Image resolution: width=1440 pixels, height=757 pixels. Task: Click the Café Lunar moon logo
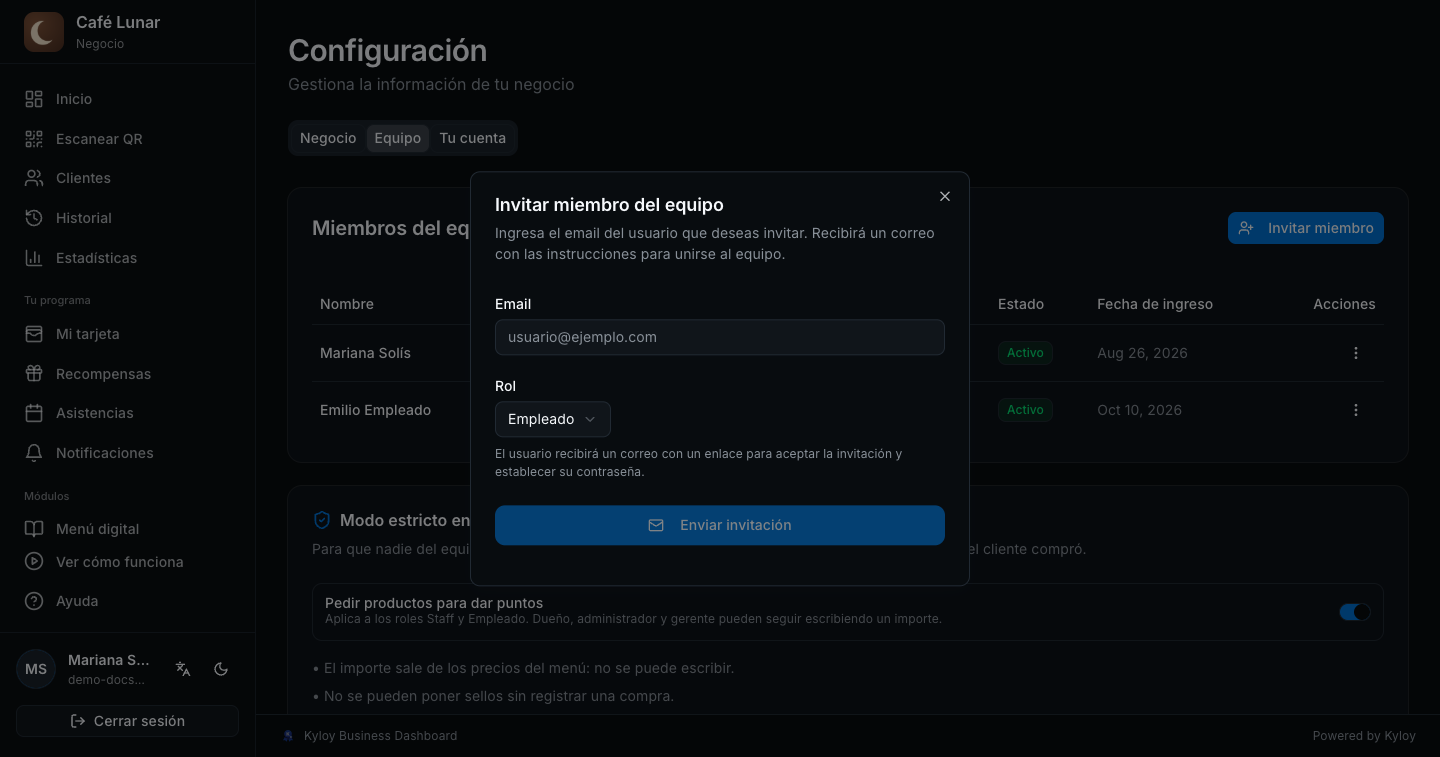[x=44, y=32]
